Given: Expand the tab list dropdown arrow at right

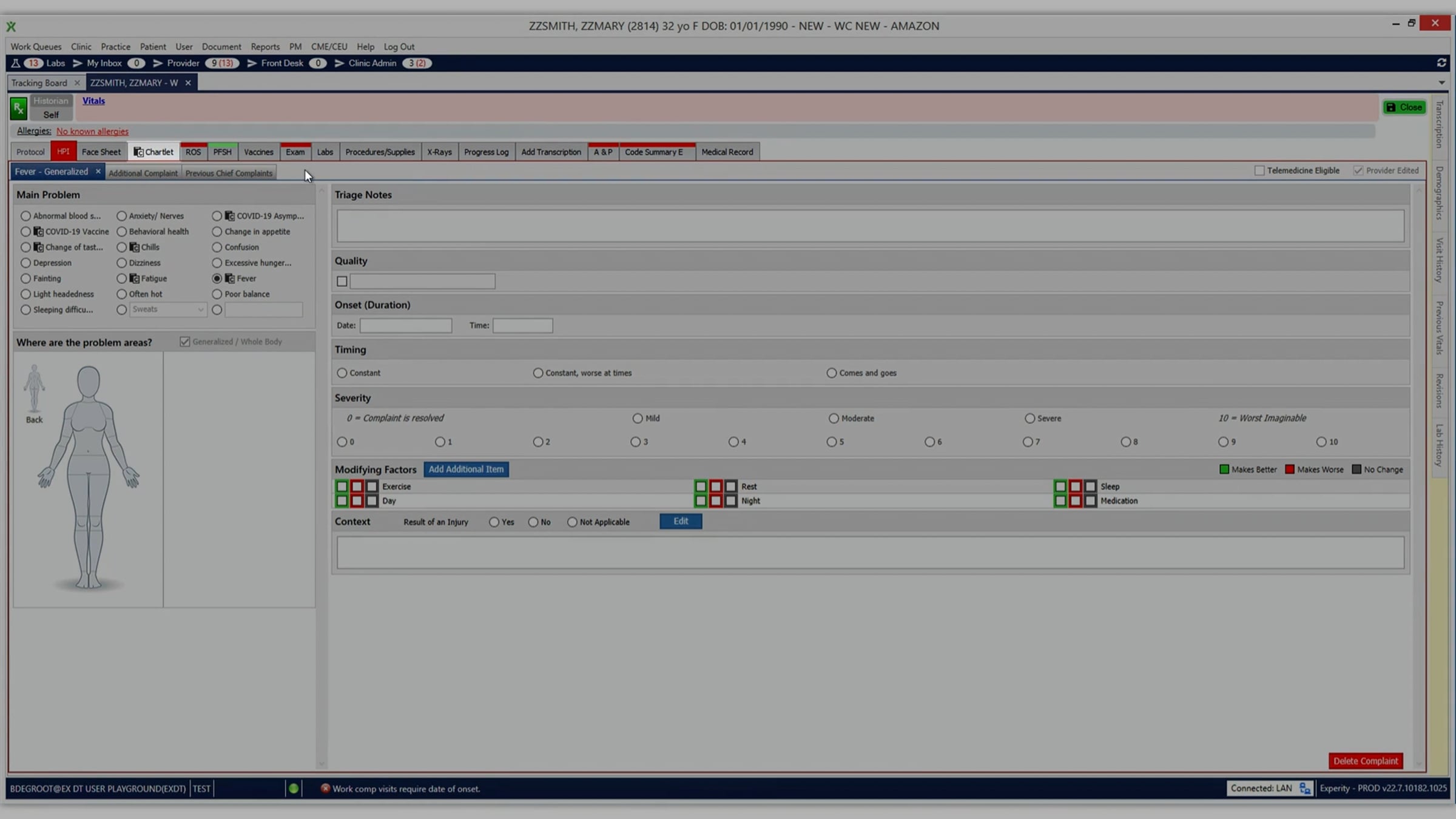Looking at the screenshot, I should (1441, 83).
